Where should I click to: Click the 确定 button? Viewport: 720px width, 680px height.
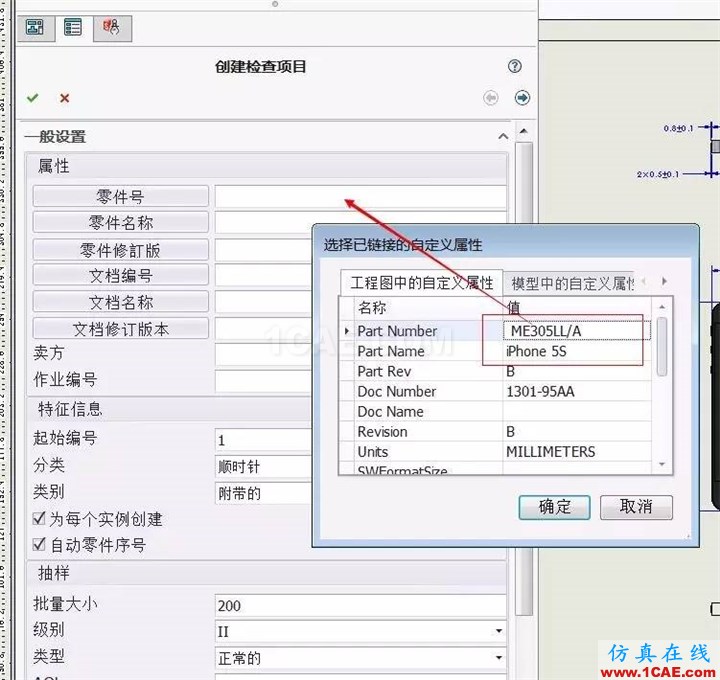pyautogui.click(x=554, y=507)
